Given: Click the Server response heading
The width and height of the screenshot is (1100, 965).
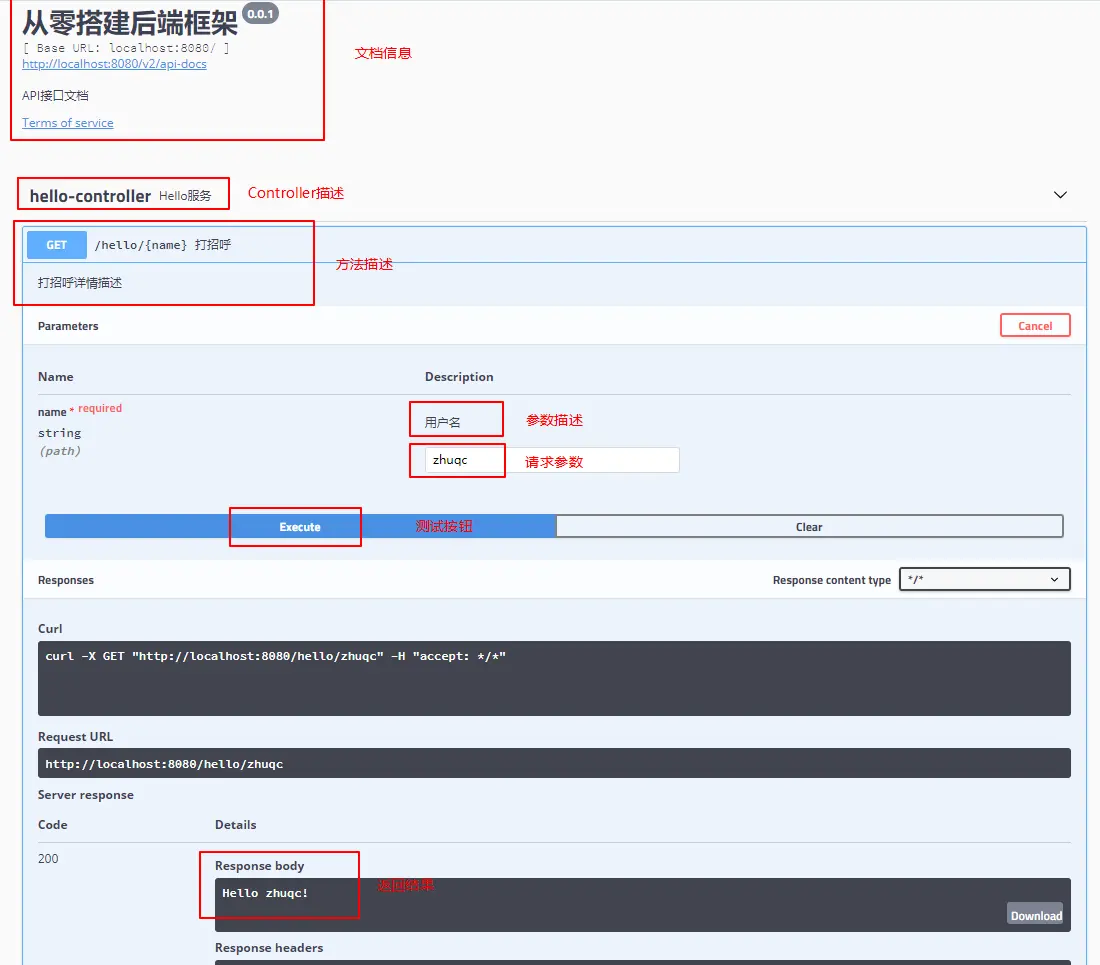Looking at the screenshot, I should (86, 795).
